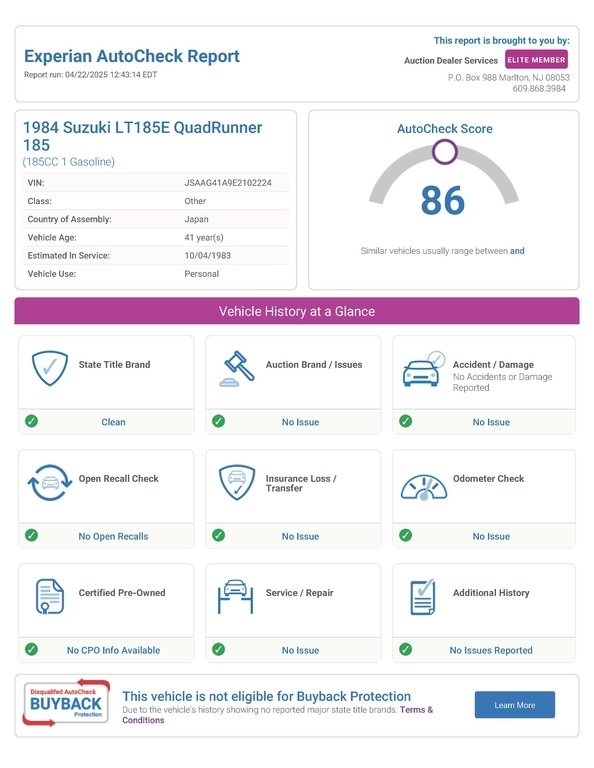Screen dimensions: 594x768
Task: Click the Estimated In Service date 10/04/1983
Action: click(x=208, y=256)
